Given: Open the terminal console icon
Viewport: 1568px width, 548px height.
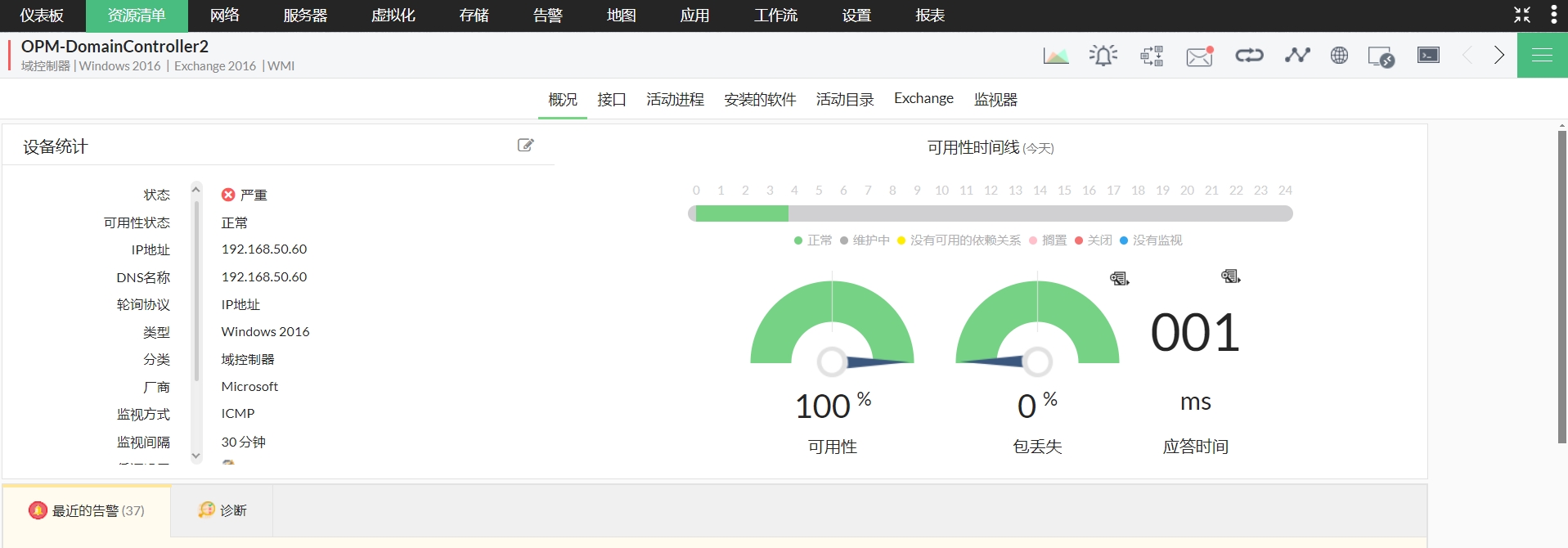Looking at the screenshot, I should 1428,56.
